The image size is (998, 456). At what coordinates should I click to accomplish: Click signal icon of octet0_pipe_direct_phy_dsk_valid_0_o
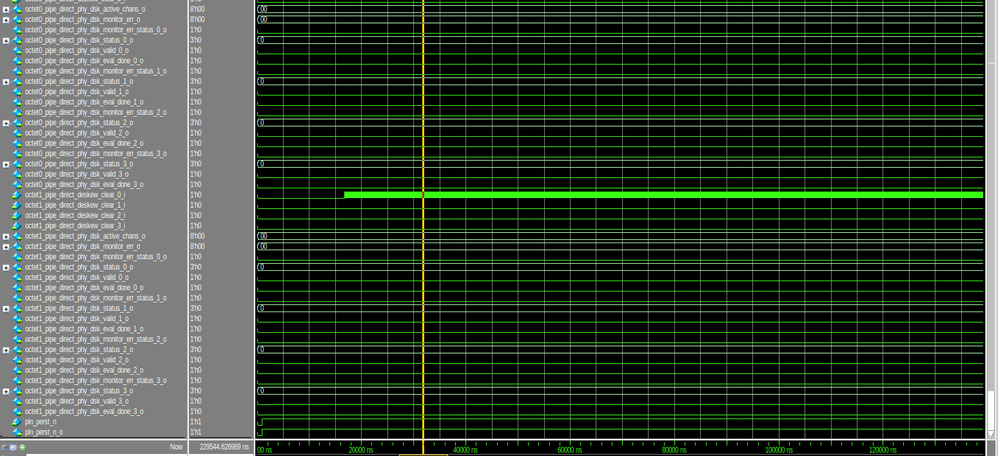[17, 50]
